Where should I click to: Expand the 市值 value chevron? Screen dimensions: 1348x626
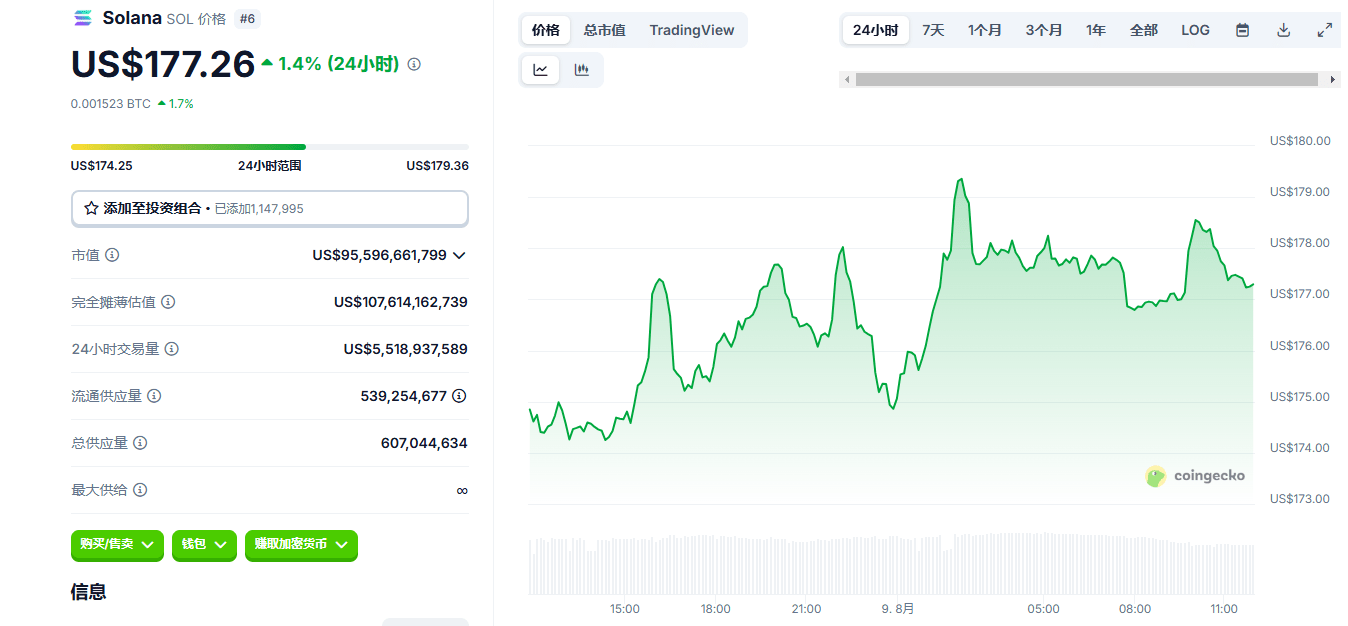coord(459,255)
